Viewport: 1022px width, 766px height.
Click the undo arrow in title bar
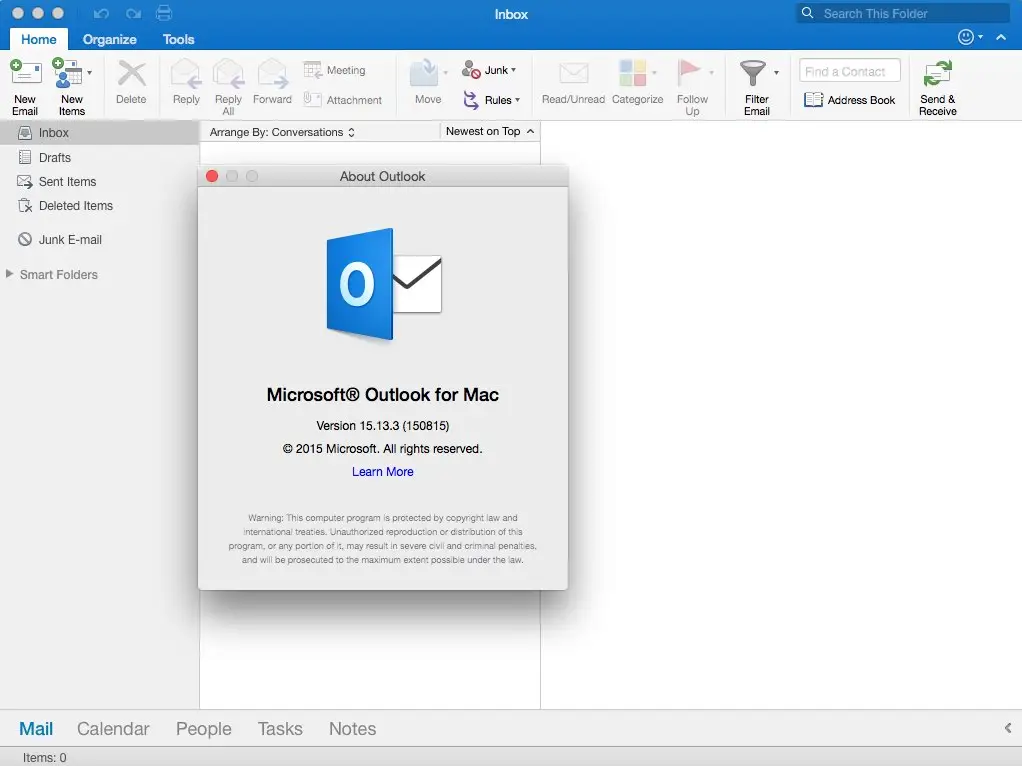[100, 14]
